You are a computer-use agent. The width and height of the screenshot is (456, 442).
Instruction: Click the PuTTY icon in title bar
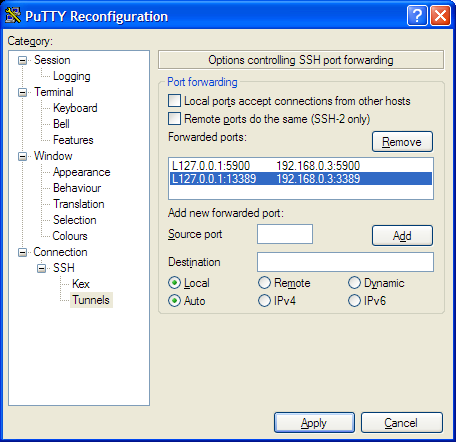[x=13, y=15]
